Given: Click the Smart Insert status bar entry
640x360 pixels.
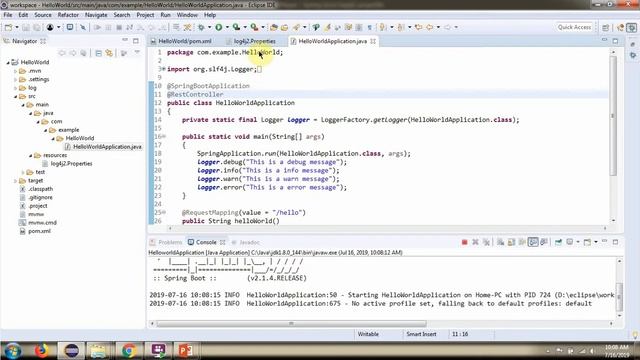Looking at the screenshot, I should (421, 334).
